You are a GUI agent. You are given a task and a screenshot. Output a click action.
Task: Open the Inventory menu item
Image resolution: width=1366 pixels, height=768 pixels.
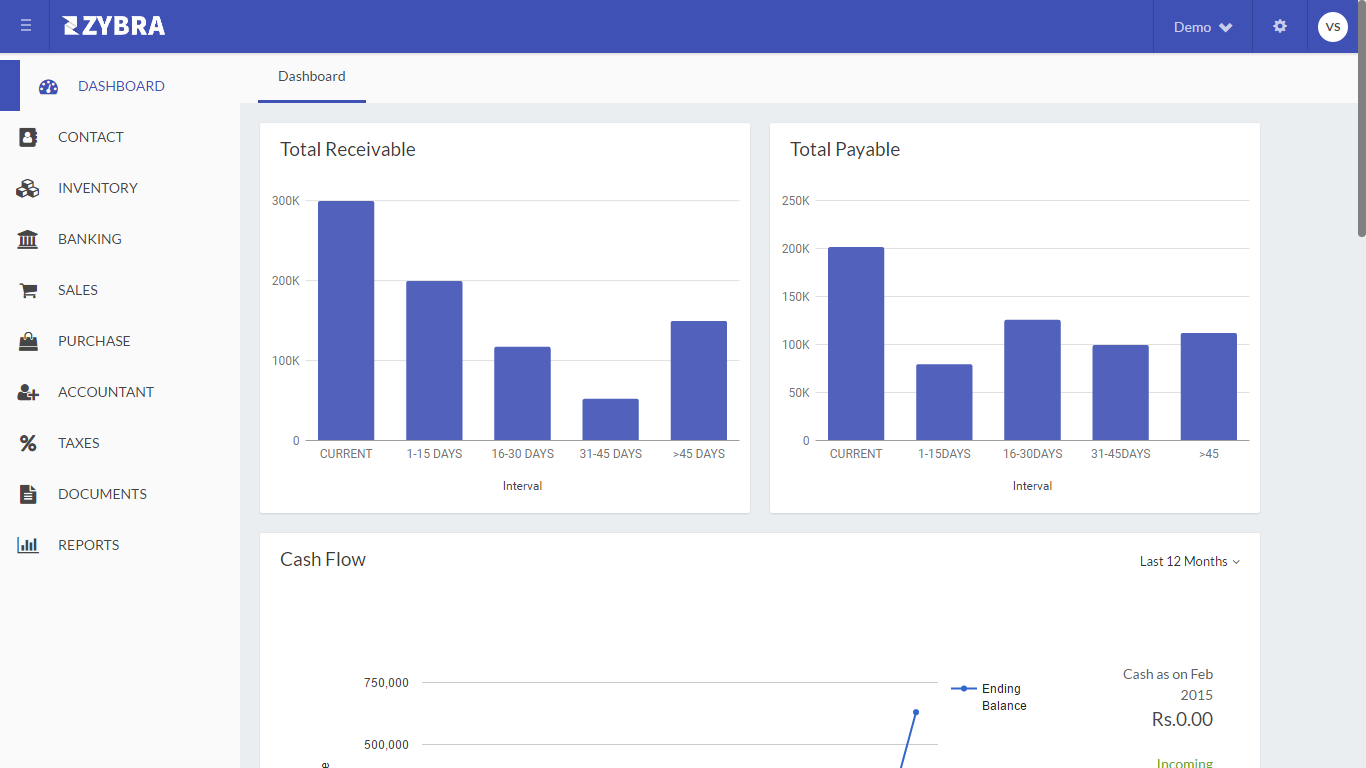[x=98, y=188]
